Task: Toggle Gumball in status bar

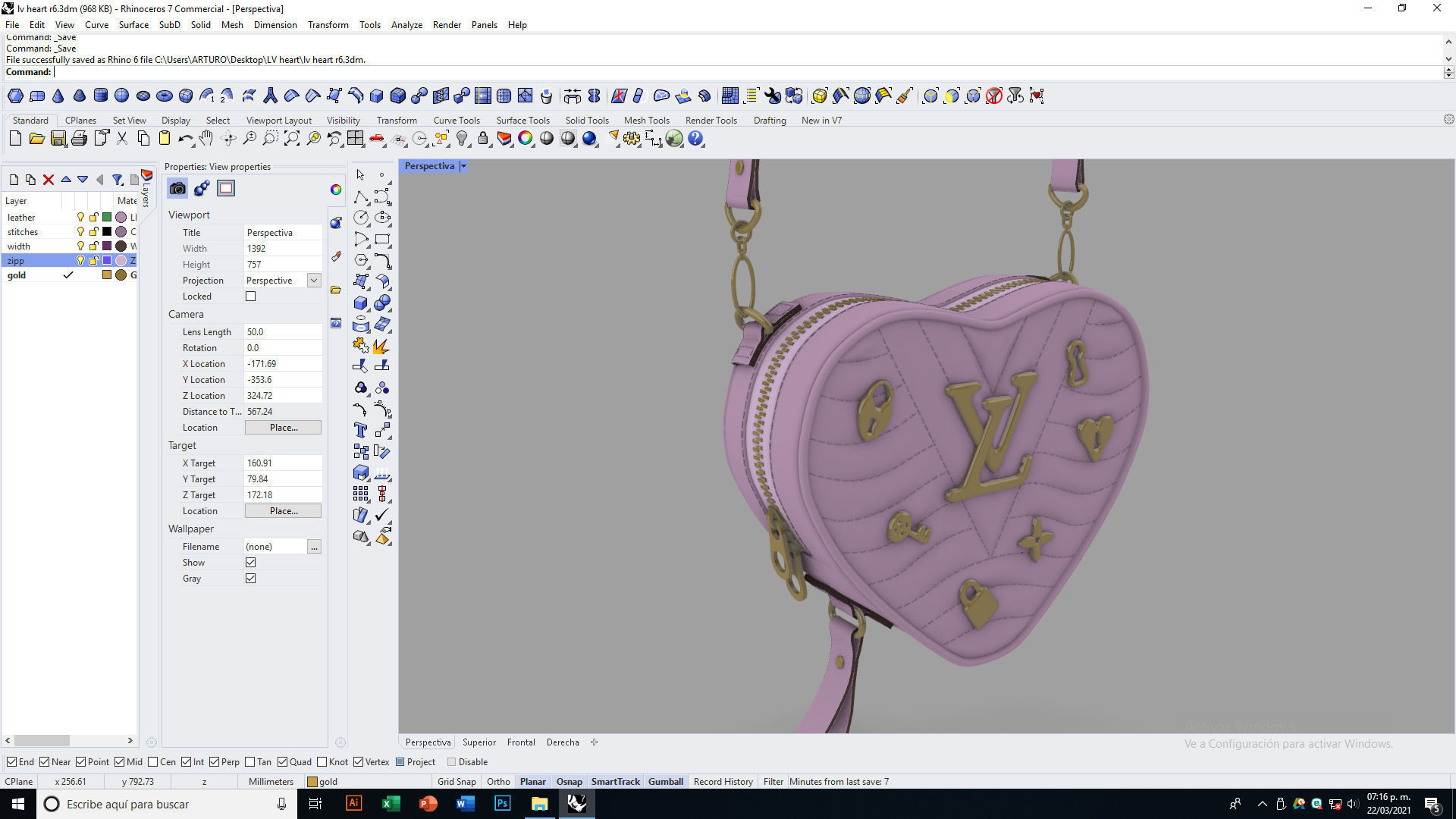Action: [x=666, y=782]
